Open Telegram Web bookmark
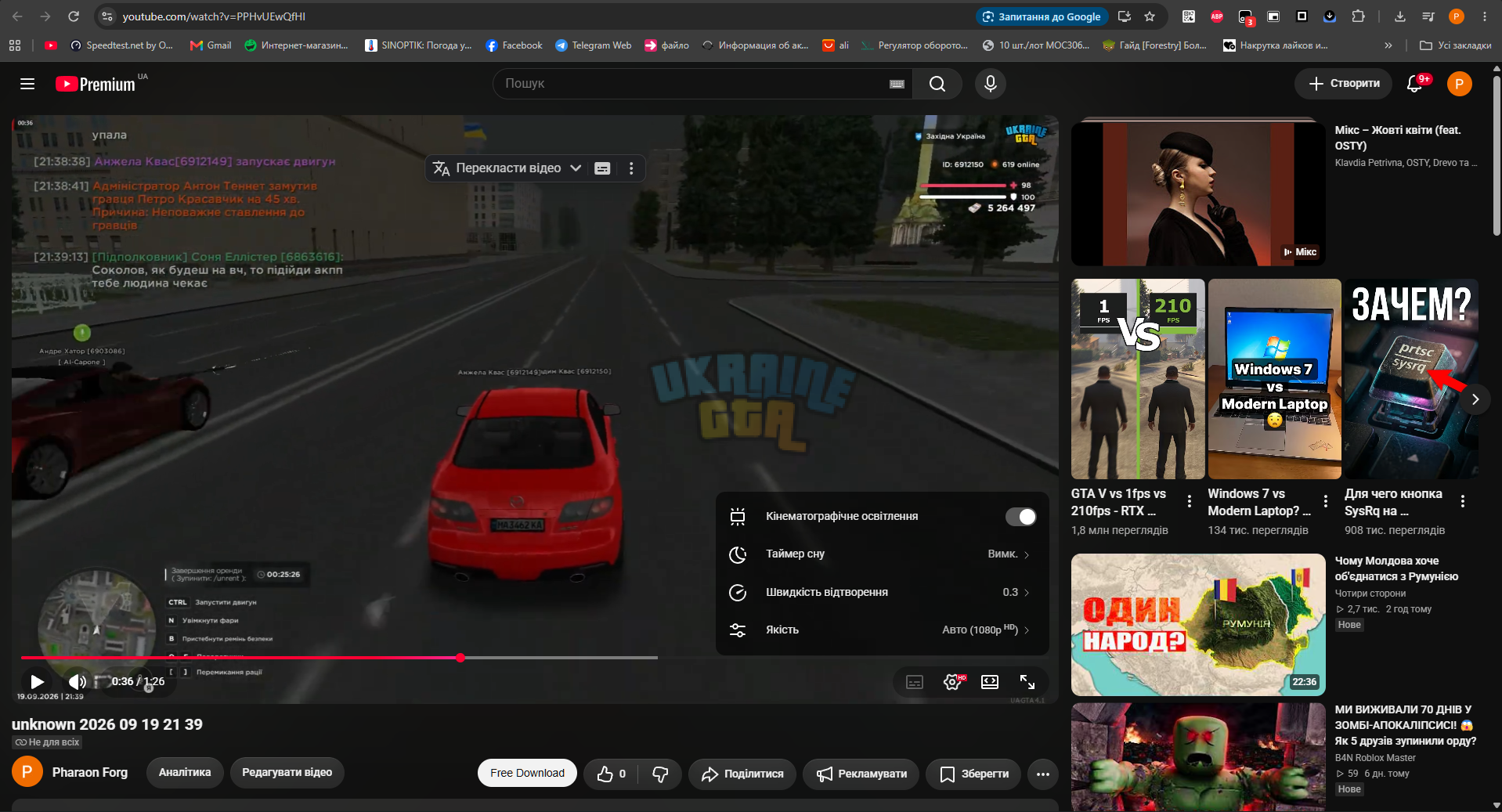The height and width of the screenshot is (812, 1502). point(593,45)
